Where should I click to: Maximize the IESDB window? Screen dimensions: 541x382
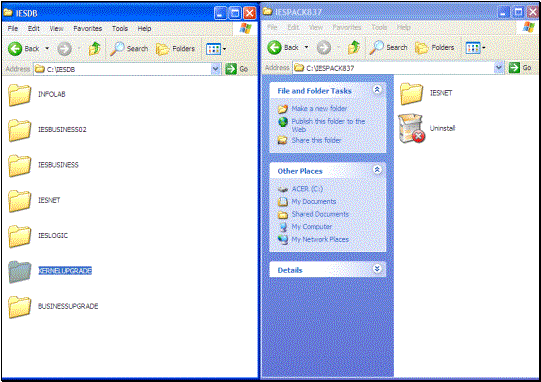[x=235, y=13]
